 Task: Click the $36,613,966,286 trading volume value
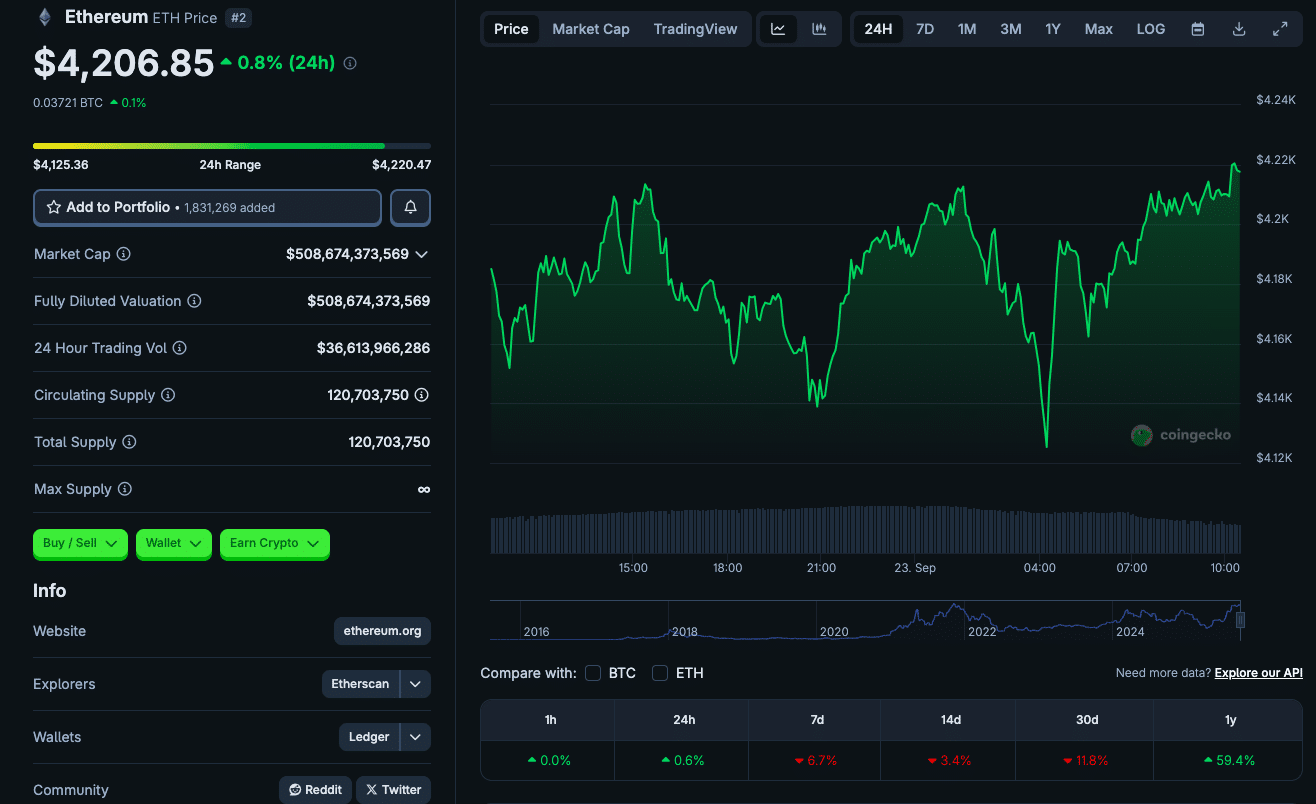click(x=373, y=348)
